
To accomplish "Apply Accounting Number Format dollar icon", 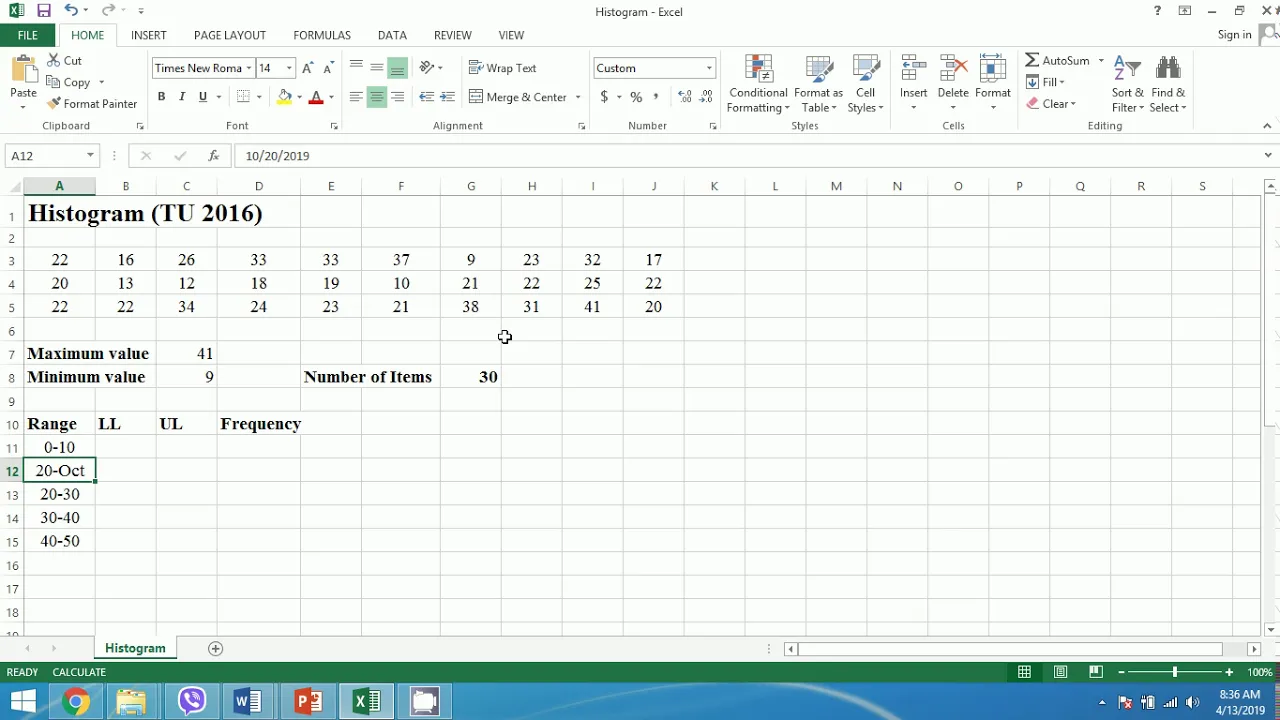I will 604,97.
